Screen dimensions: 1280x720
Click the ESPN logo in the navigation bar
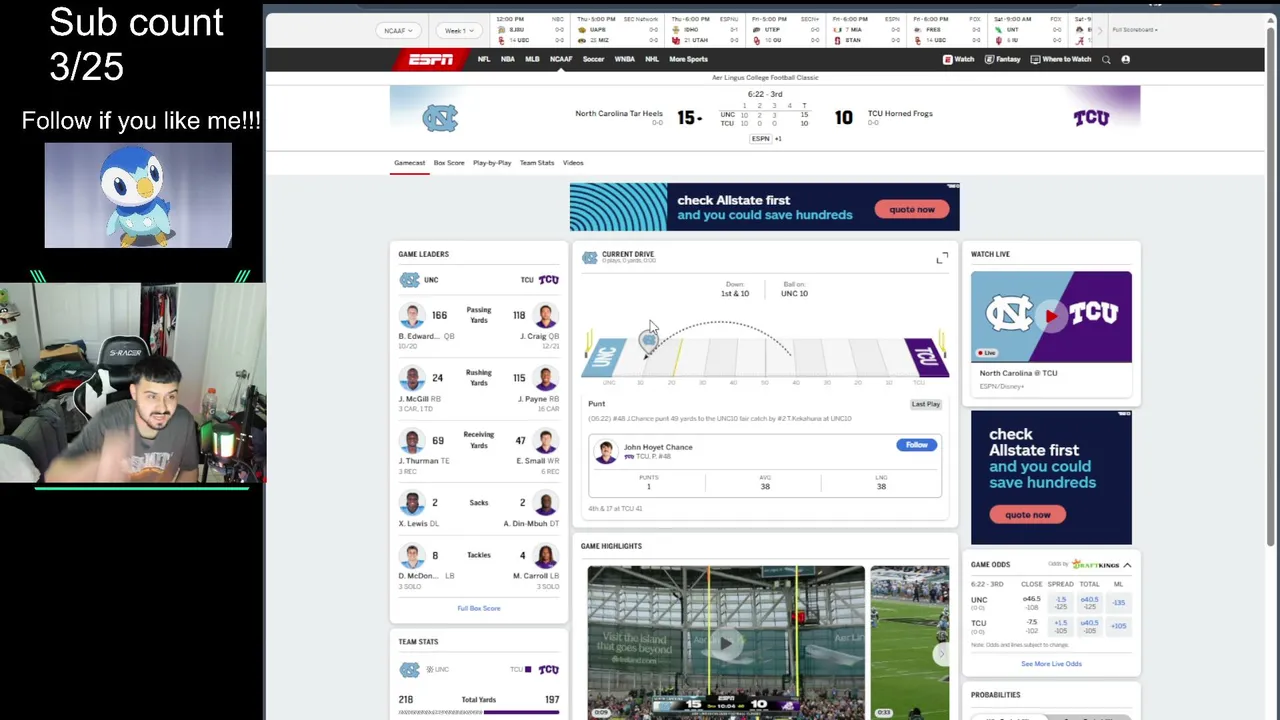pyautogui.click(x=431, y=59)
